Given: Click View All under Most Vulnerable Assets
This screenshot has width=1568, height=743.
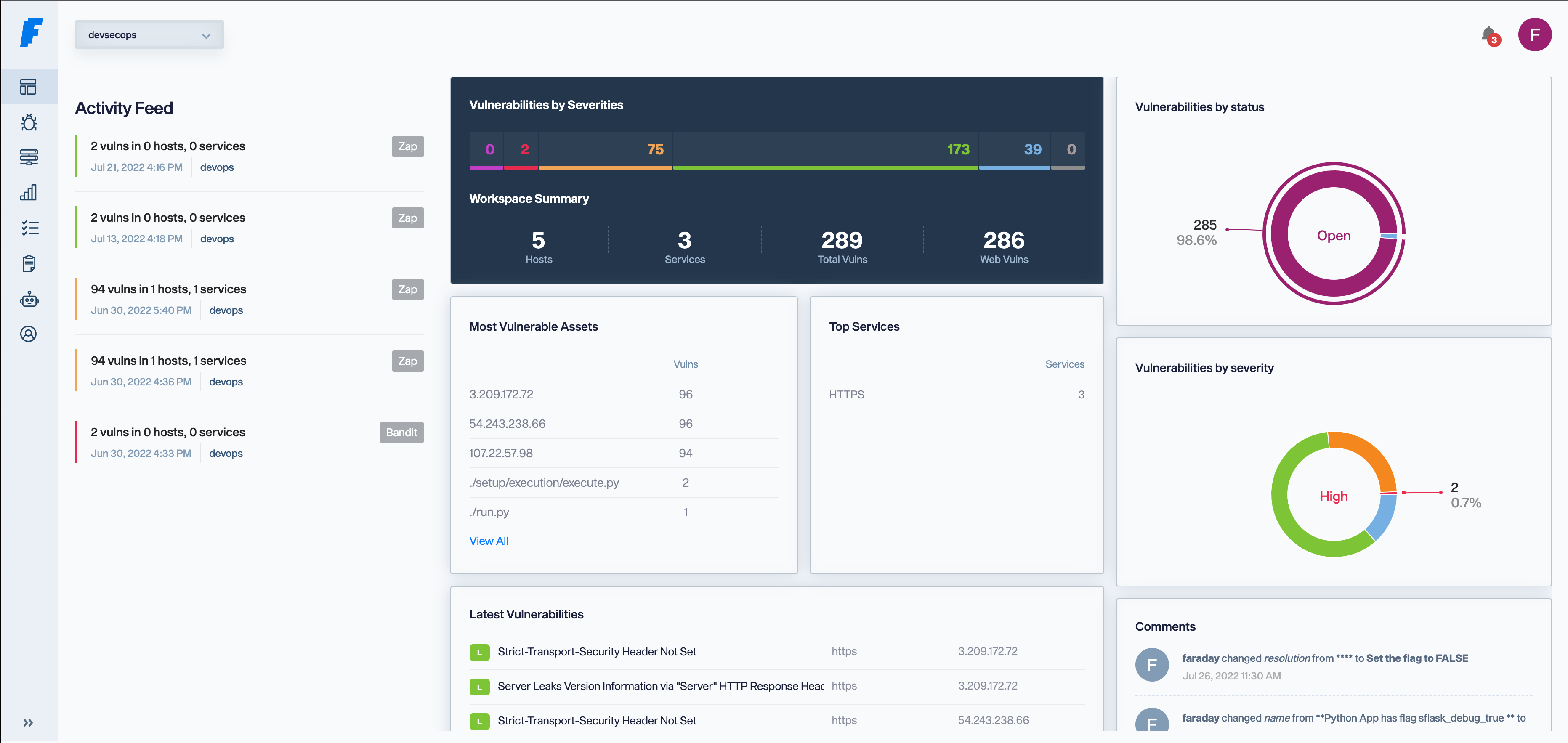Looking at the screenshot, I should click(x=489, y=540).
